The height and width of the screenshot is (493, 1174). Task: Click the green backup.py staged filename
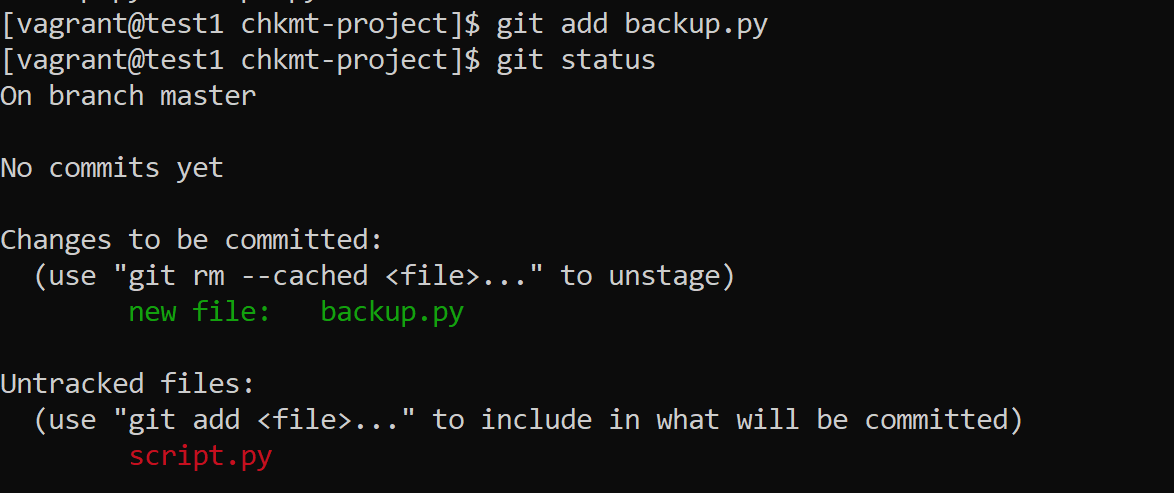coord(392,313)
